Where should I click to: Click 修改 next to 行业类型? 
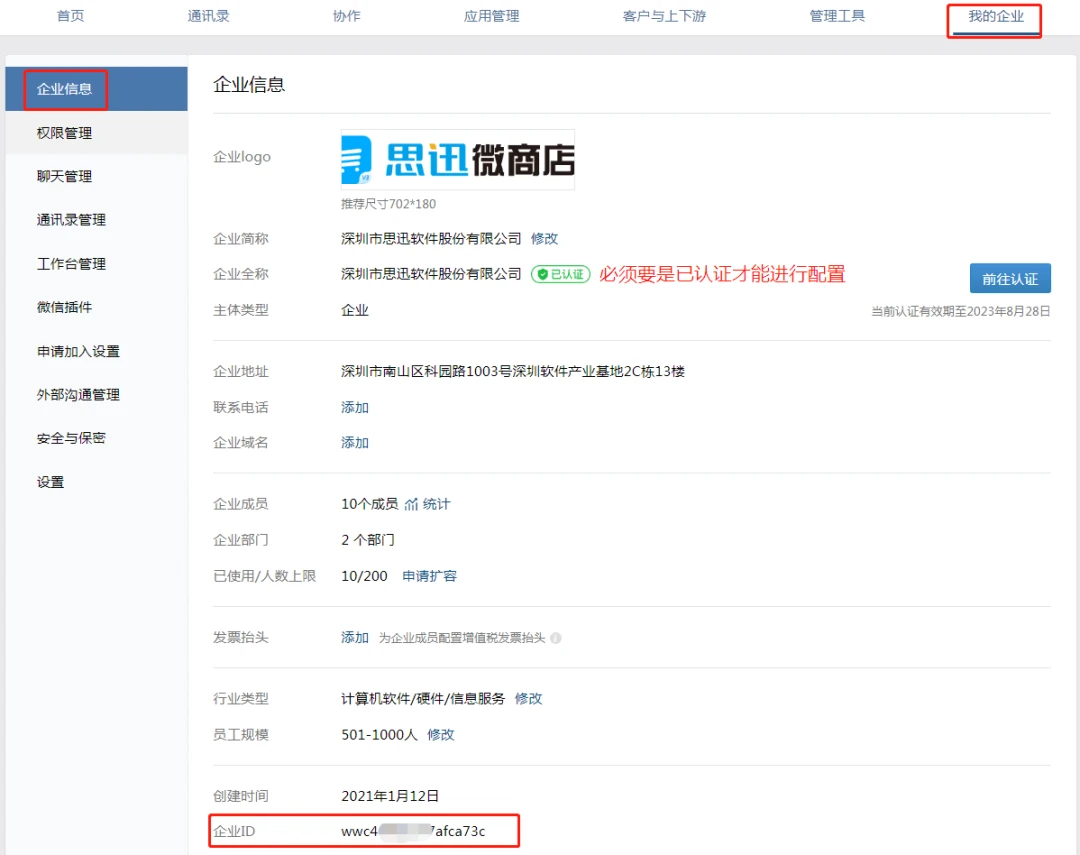click(528, 699)
